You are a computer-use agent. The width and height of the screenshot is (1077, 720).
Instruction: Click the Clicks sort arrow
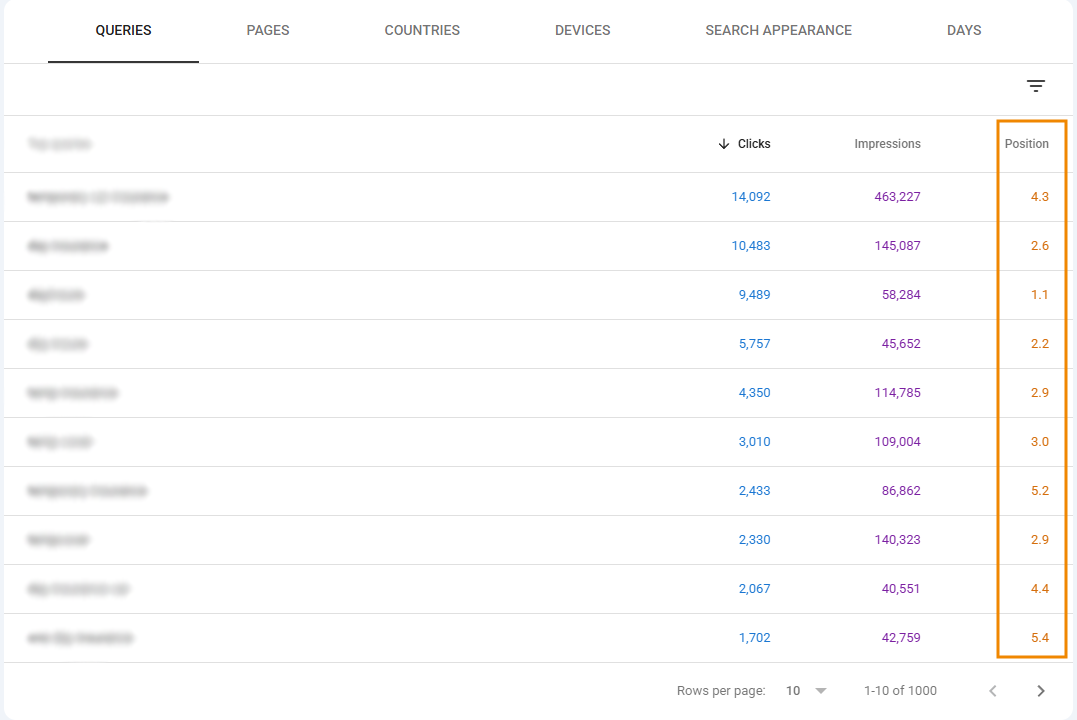[723, 144]
